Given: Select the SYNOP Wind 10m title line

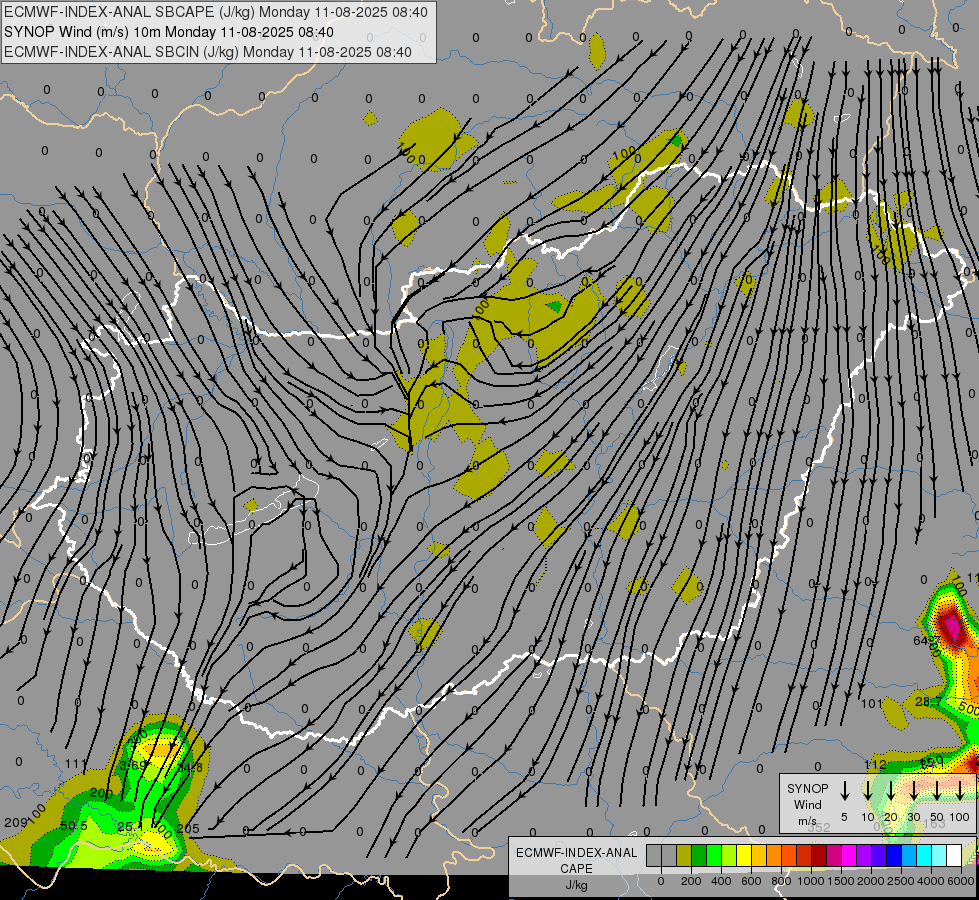Looking at the screenshot, I should coord(169,32).
